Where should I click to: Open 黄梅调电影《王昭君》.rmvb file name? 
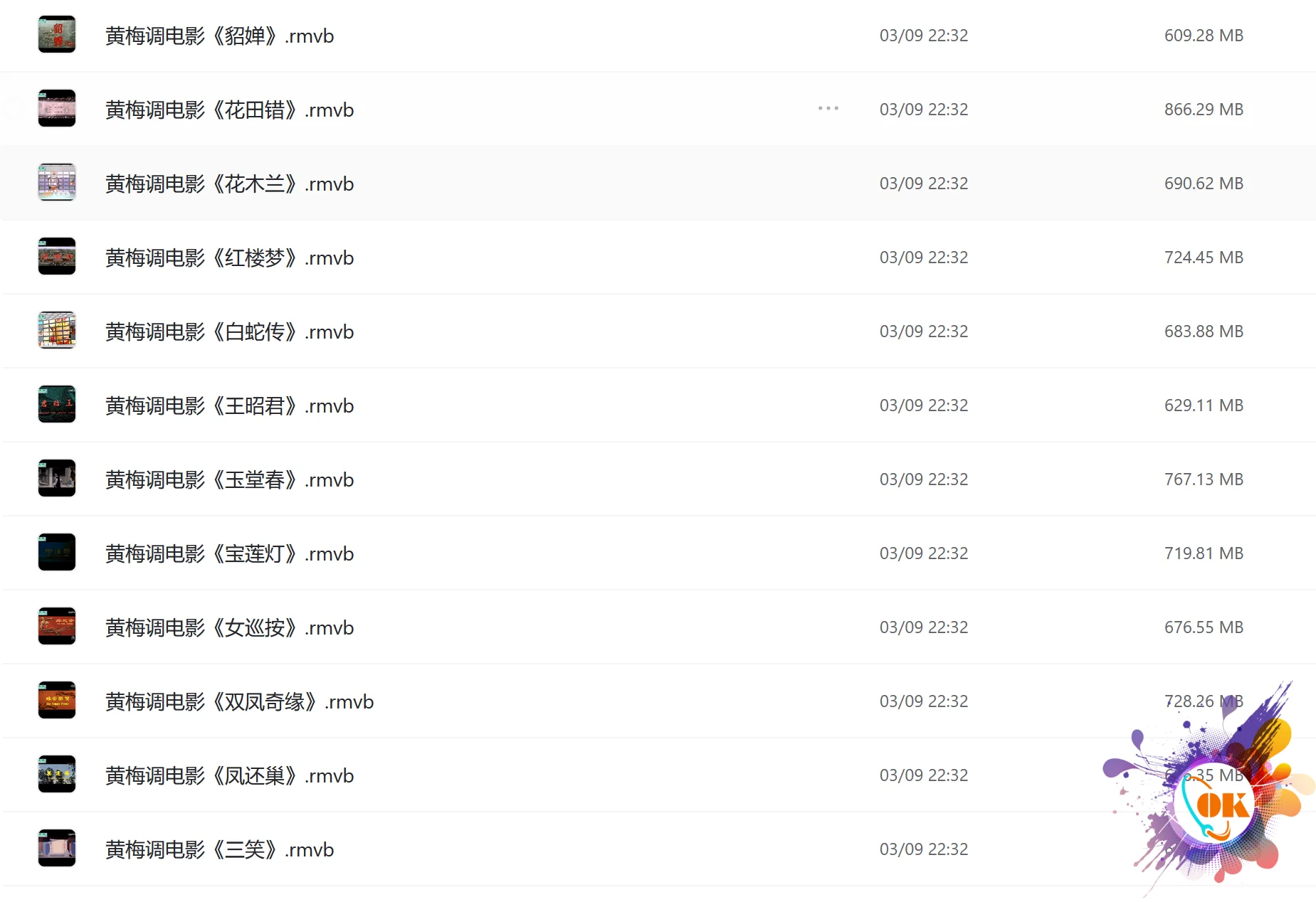[229, 405]
